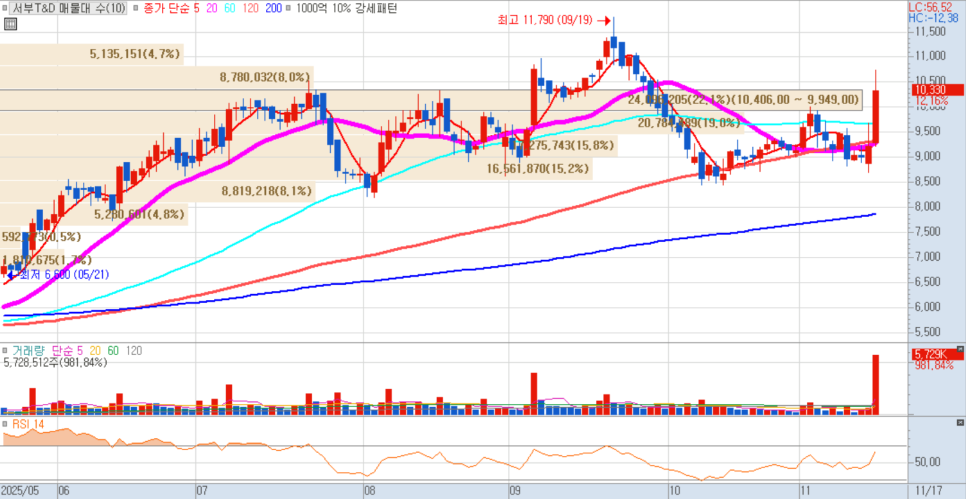Toggle the square marker before 서부T&D 매물대
The image size is (966, 499).
[6, 9]
